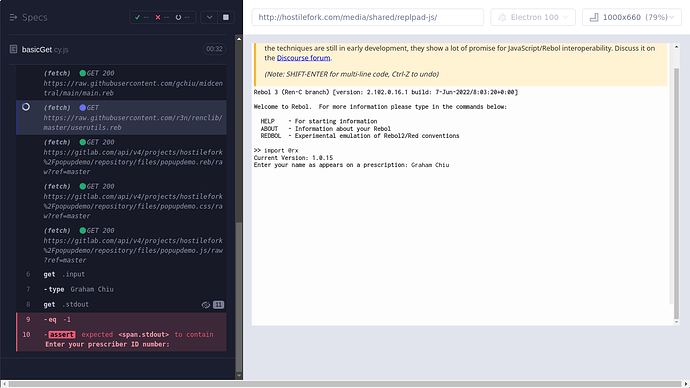Click the failed assert command 10
Viewport: 690px width, 388px height.
[121, 339]
